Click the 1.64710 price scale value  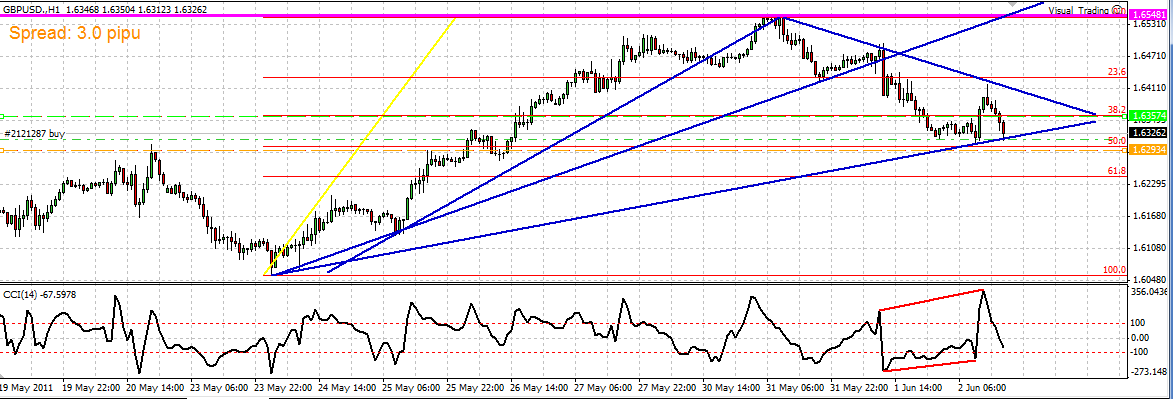tap(1150, 56)
